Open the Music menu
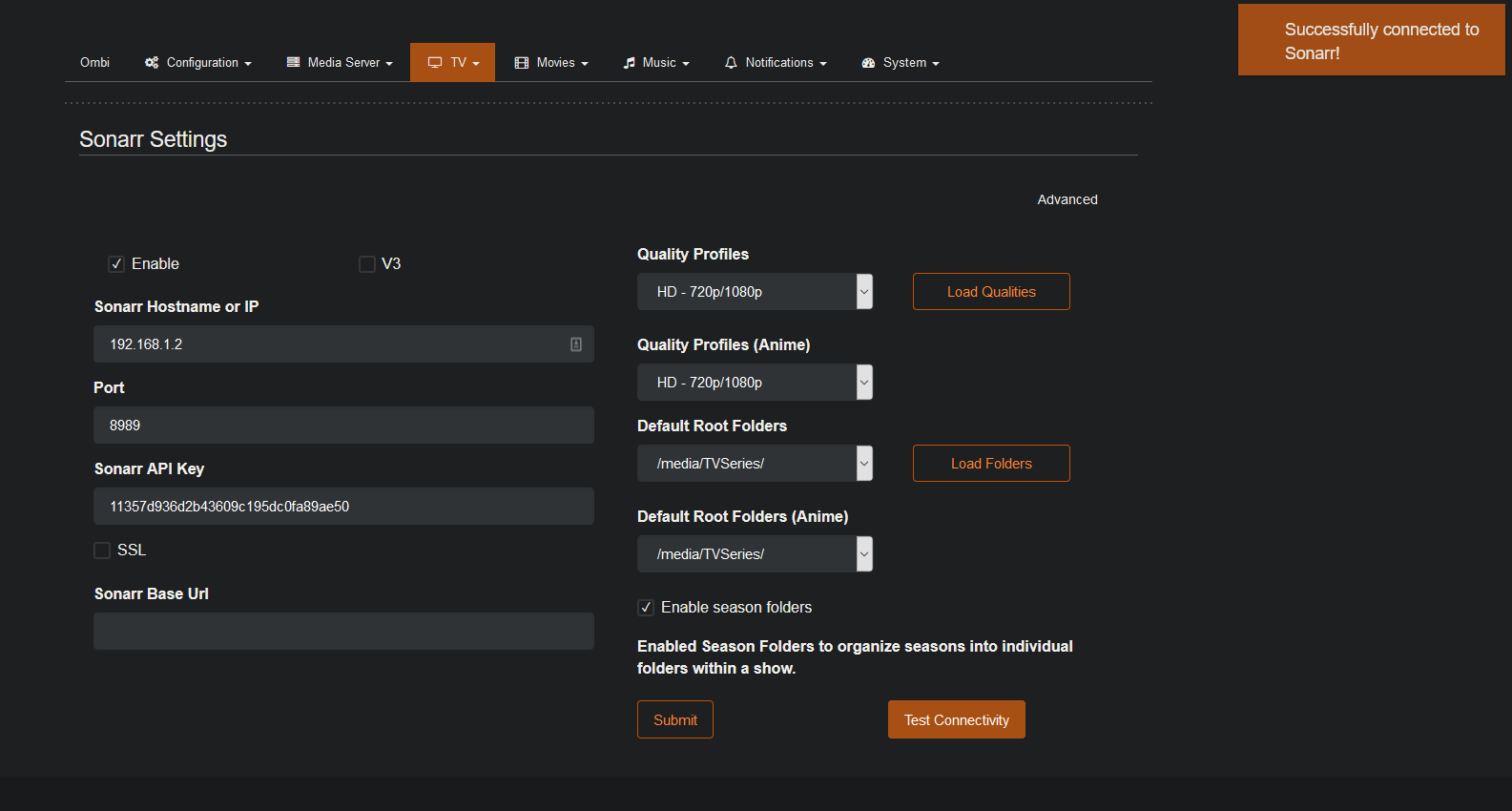This screenshot has height=811, width=1512. pos(656,63)
